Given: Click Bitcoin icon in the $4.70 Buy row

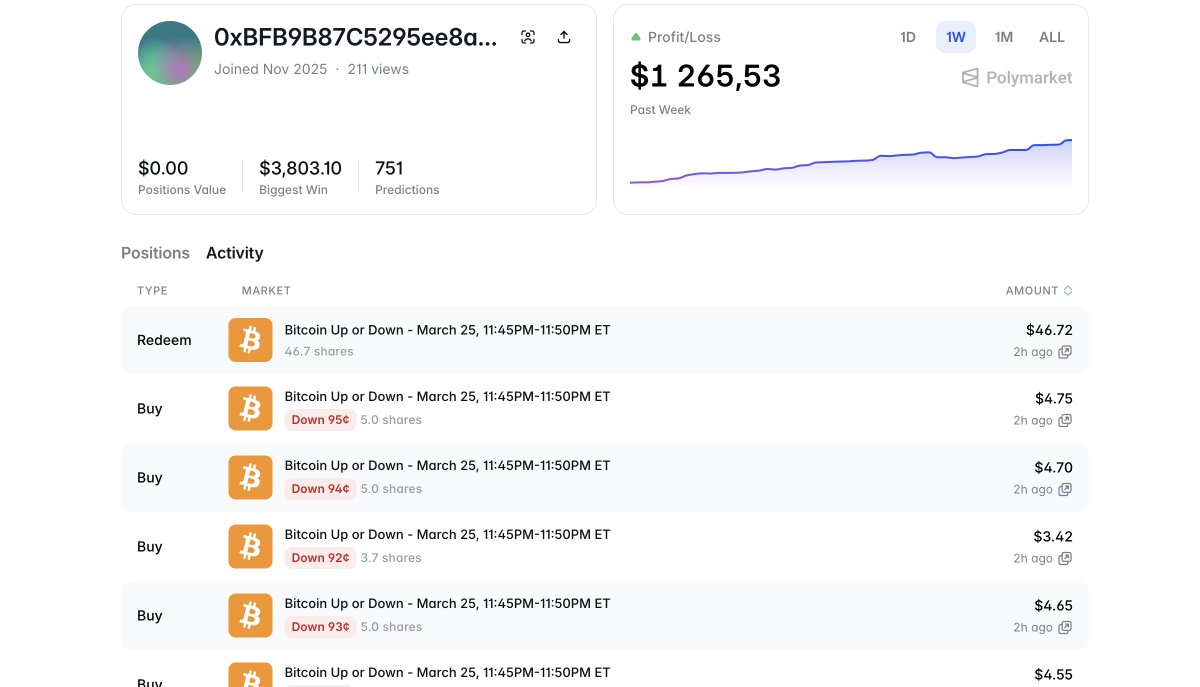Looking at the screenshot, I should point(250,478).
